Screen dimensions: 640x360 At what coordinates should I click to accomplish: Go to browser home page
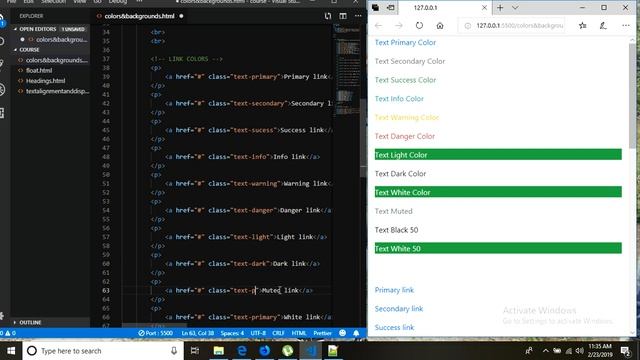(x=440, y=25)
